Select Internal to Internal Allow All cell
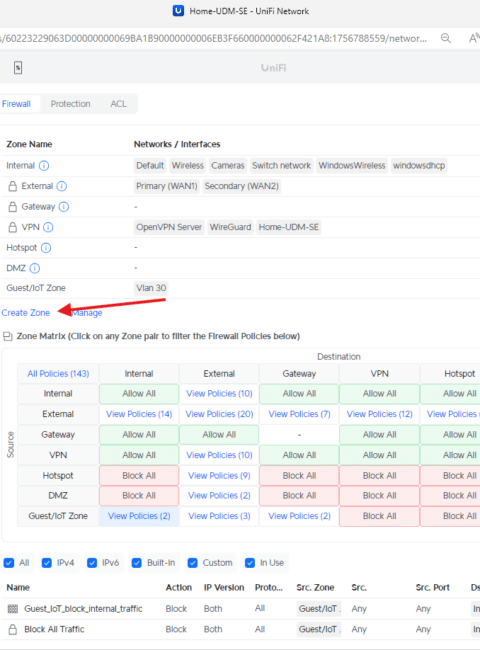 (x=139, y=393)
